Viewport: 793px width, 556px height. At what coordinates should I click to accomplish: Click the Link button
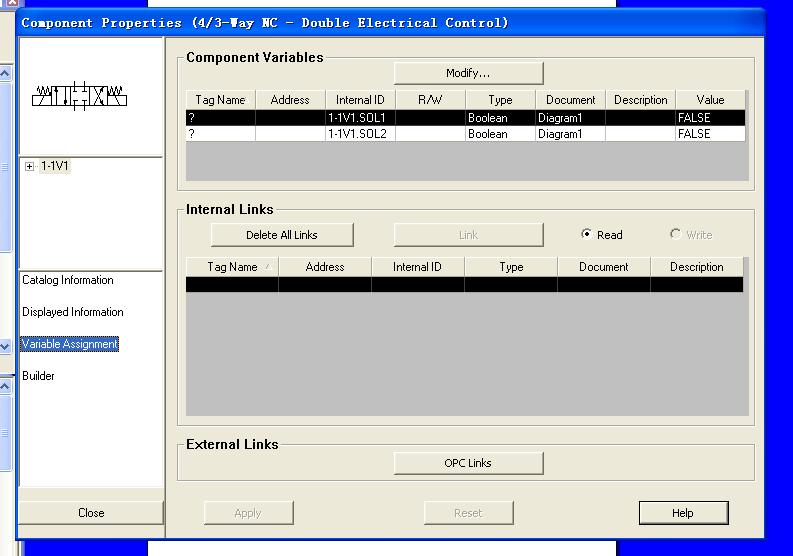click(x=468, y=235)
